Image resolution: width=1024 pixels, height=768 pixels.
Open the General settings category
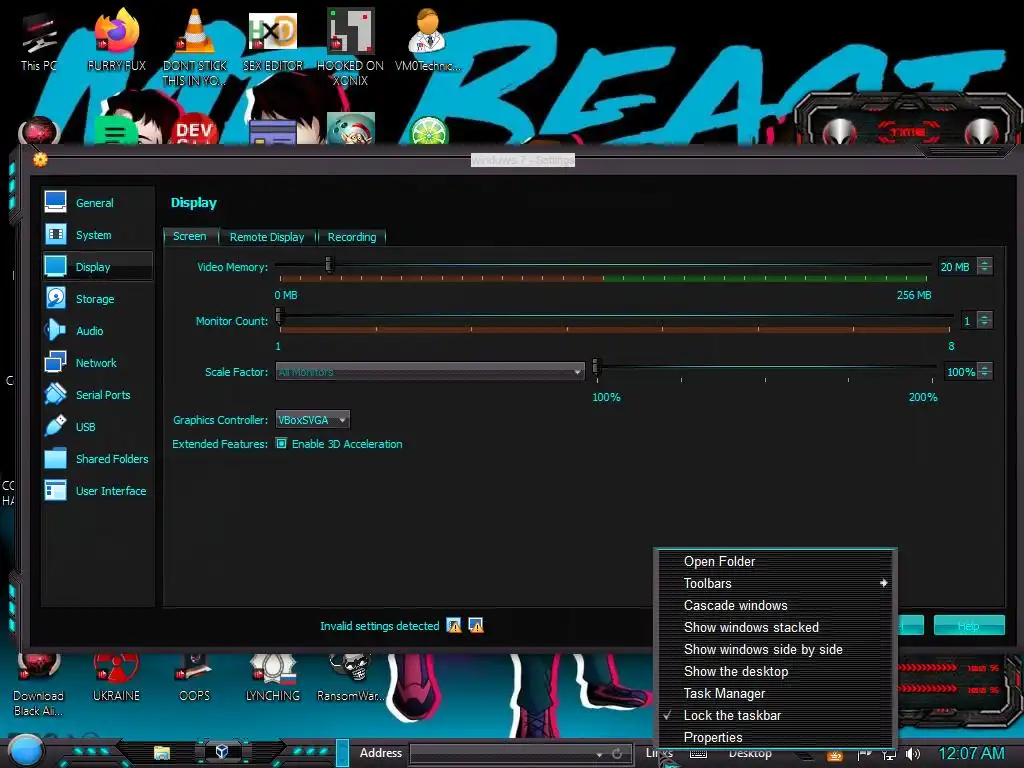point(97,202)
